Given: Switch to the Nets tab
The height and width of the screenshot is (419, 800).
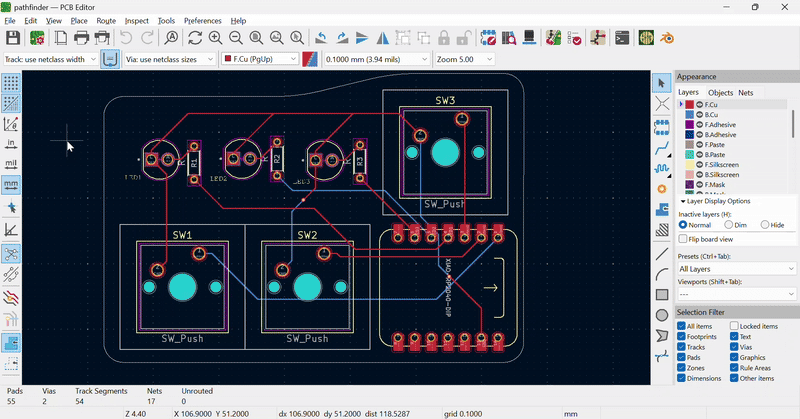Looking at the screenshot, I should (746, 92).
